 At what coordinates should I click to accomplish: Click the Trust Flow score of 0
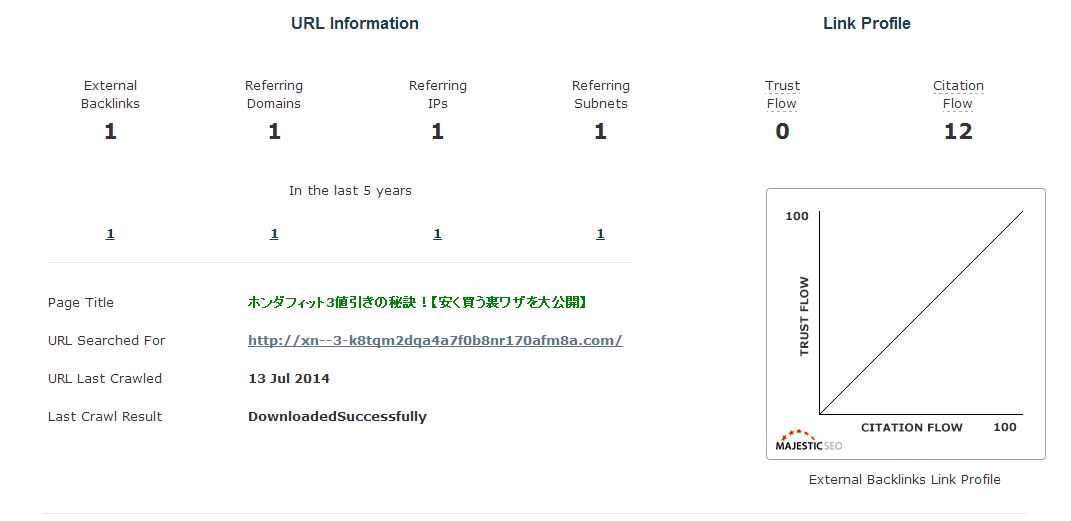782,132
